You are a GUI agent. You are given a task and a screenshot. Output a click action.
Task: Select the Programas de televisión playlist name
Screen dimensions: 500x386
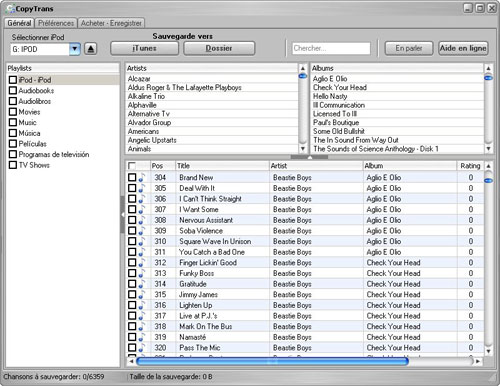coord(54,155)
